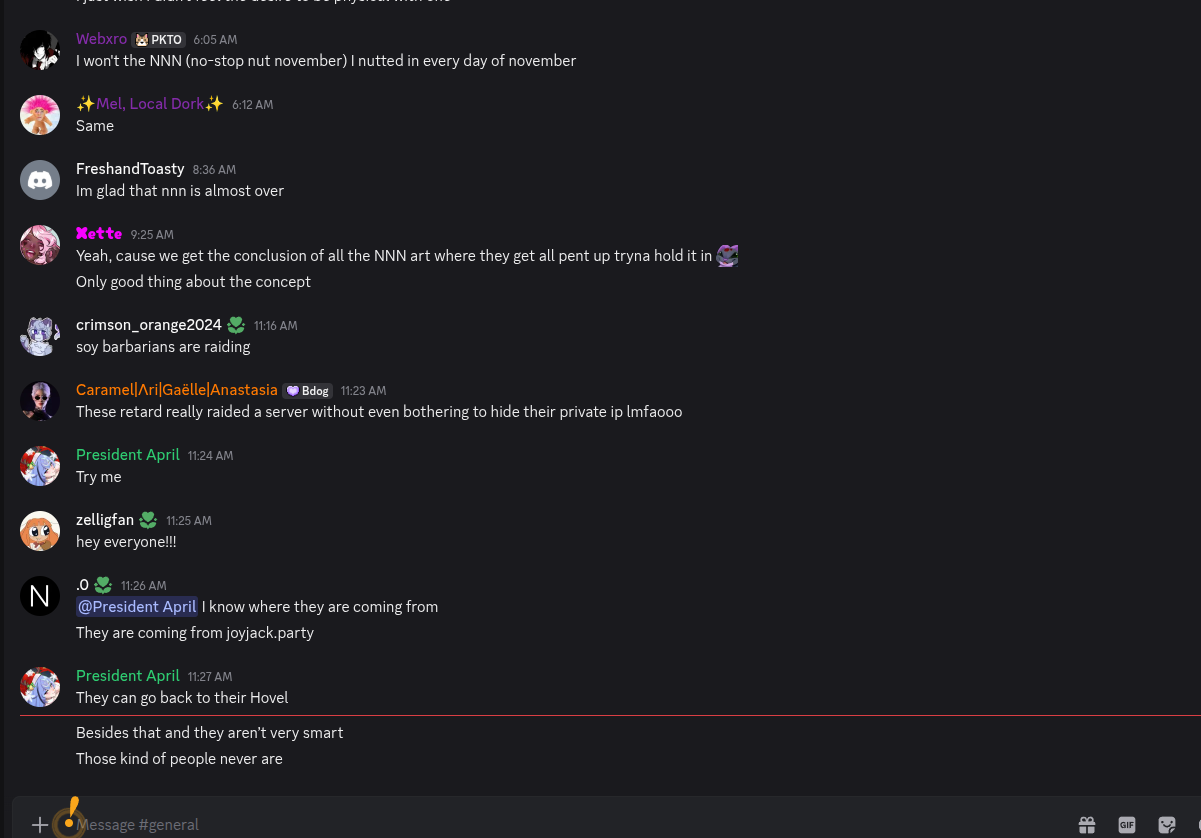
Task: Click the Xette username
Action: (99, 233)
